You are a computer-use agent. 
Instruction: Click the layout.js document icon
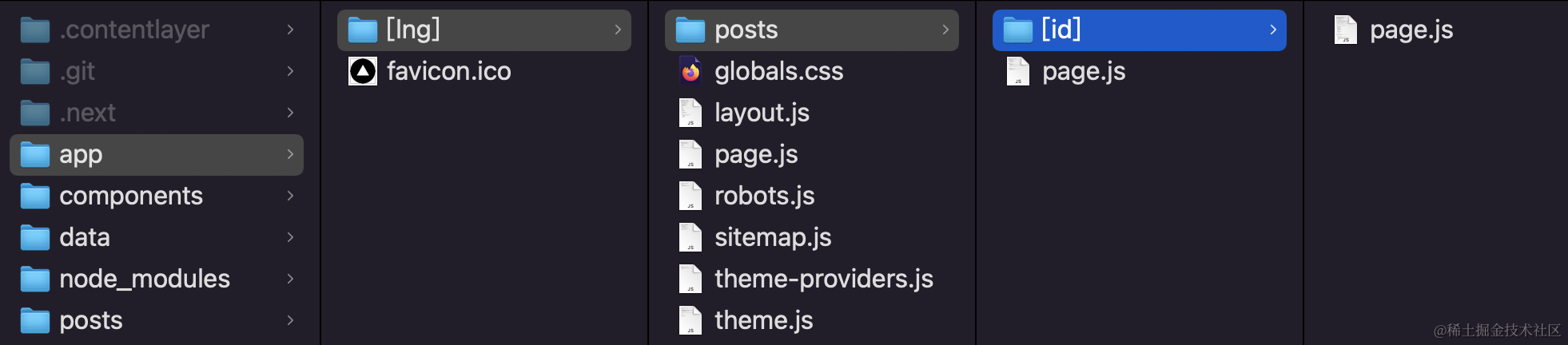[x=690, y=113]
